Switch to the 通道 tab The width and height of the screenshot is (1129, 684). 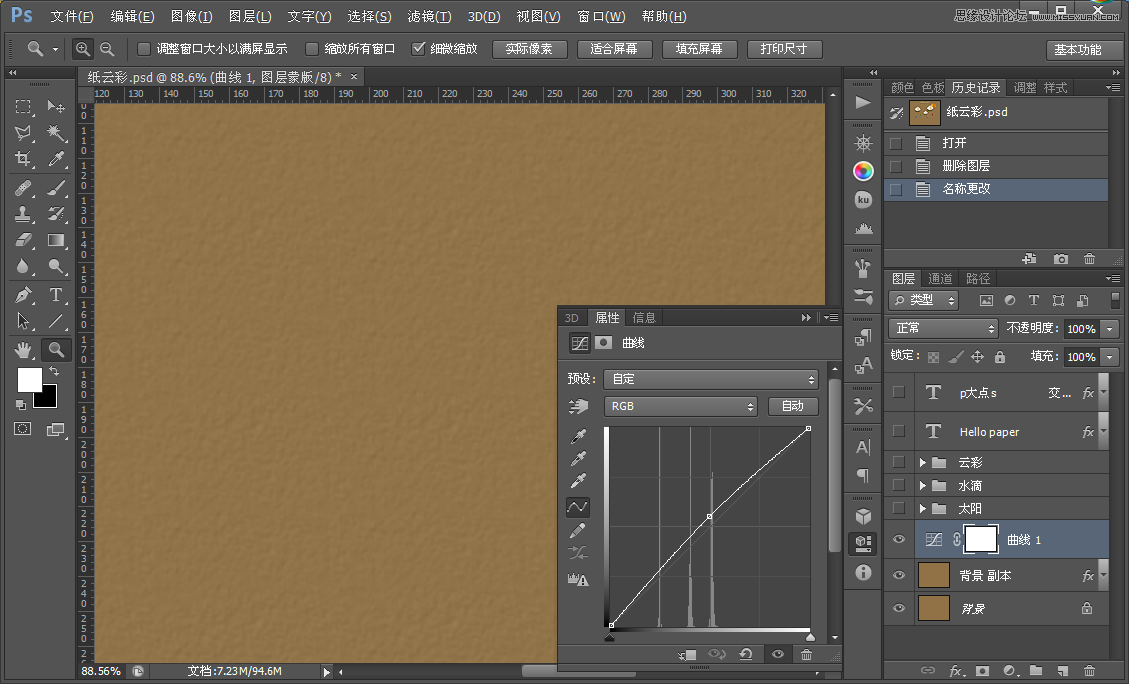[x=940, y=279]
